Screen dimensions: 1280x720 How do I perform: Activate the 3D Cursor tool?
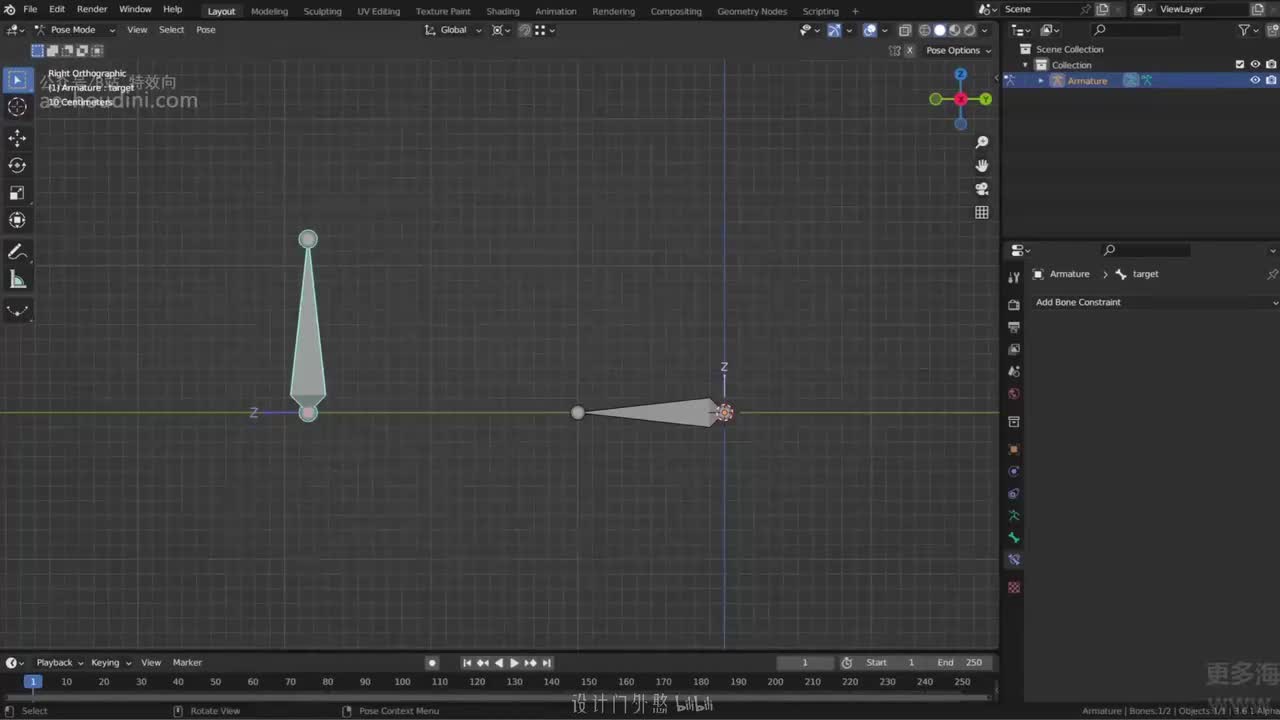[x=17, y=107]
